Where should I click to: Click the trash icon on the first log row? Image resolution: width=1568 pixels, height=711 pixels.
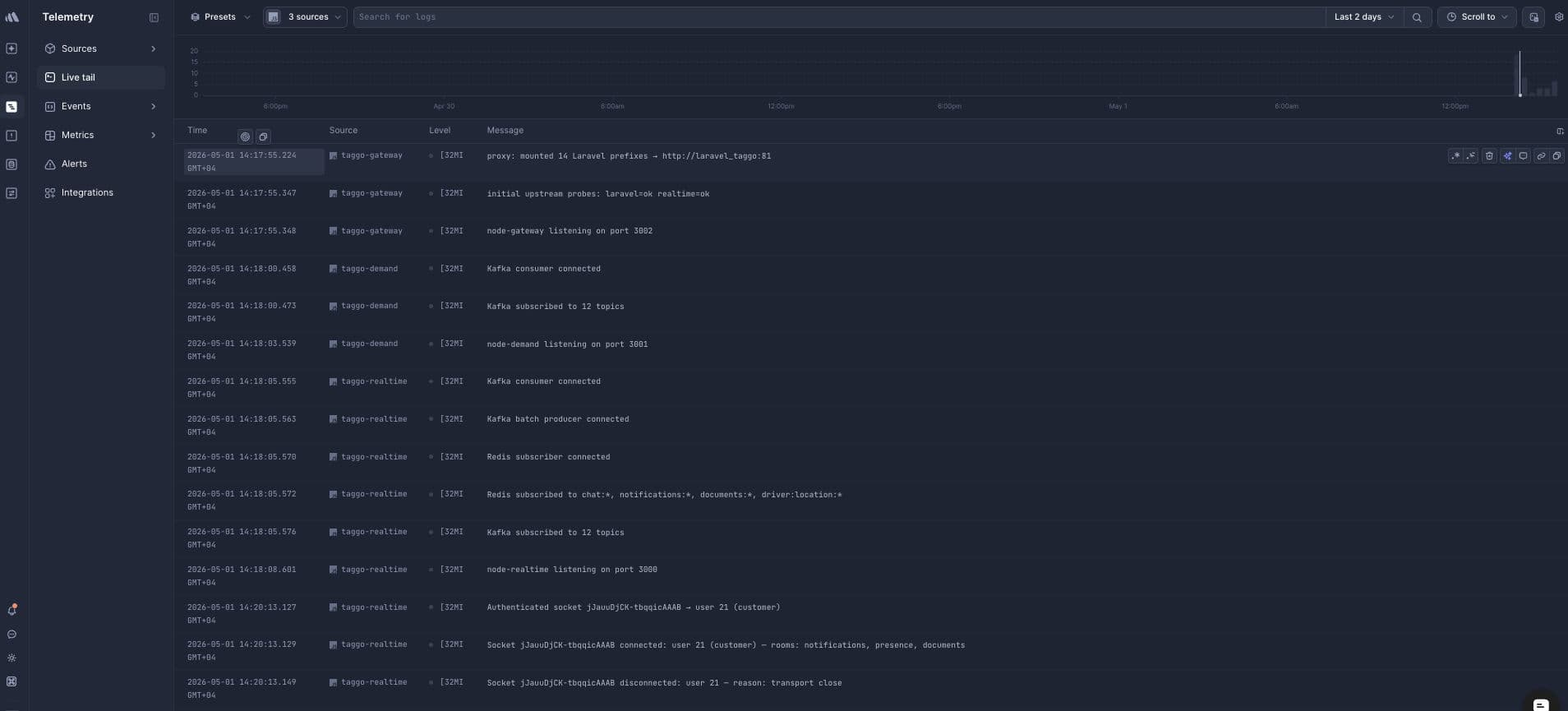click(x=1489, y=155)
